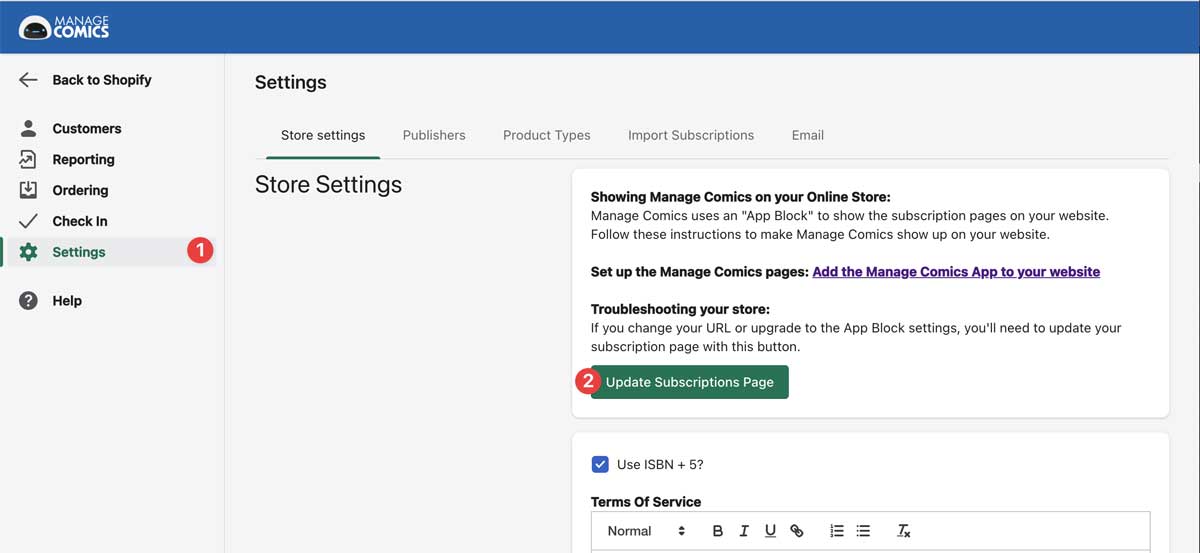The width and height of the screenshot is (1200, 553).
Task: Open the Normal text style dropdown
Action: click(x=646, y=531)
